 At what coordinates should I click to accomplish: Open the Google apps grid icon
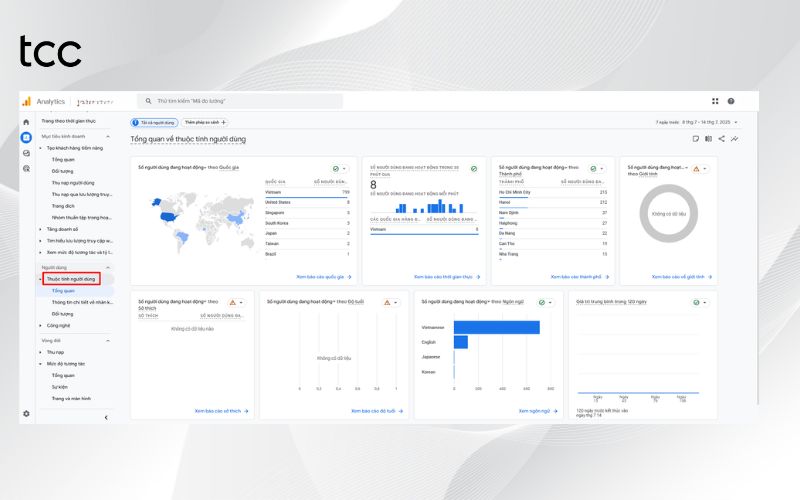[x=715, y=102]
